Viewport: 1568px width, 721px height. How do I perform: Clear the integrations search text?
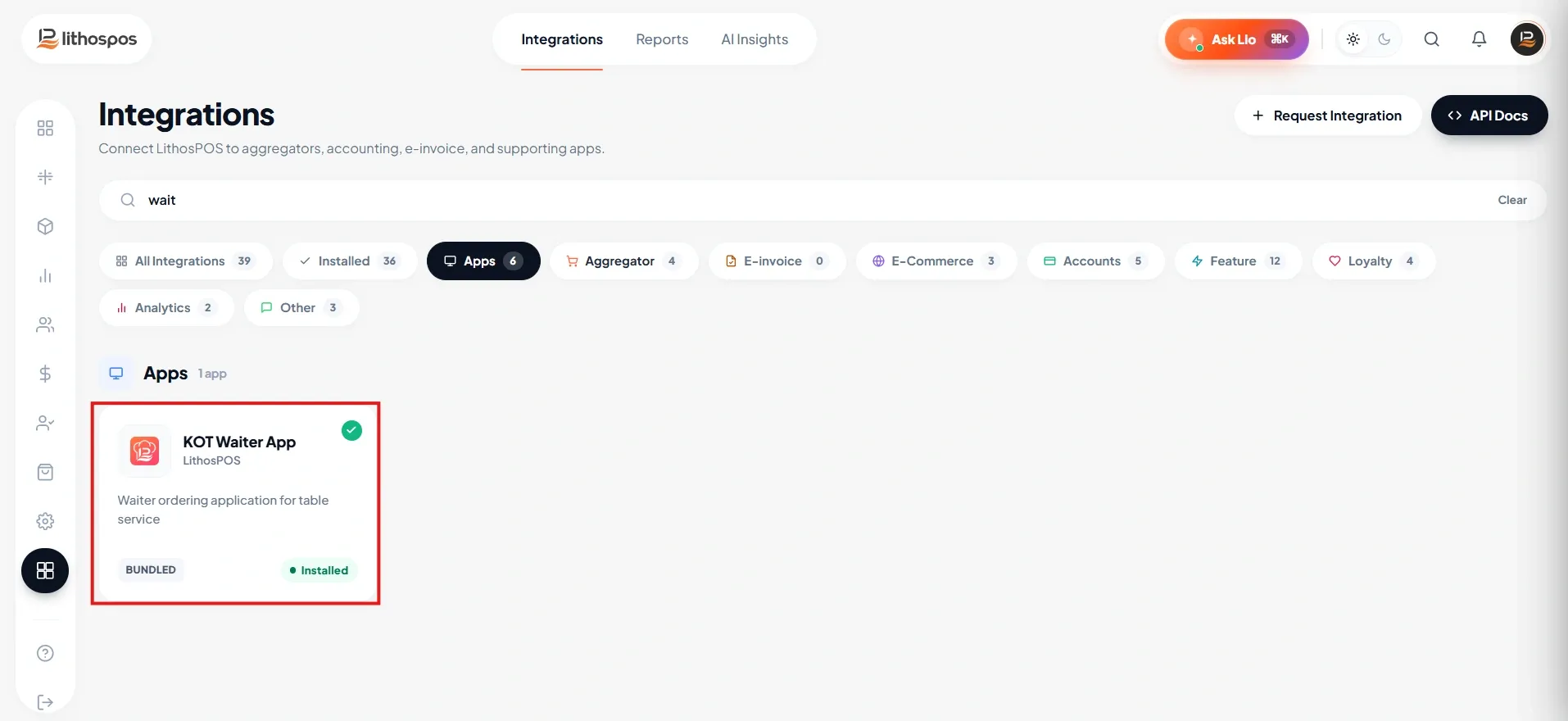[1512, 200]
